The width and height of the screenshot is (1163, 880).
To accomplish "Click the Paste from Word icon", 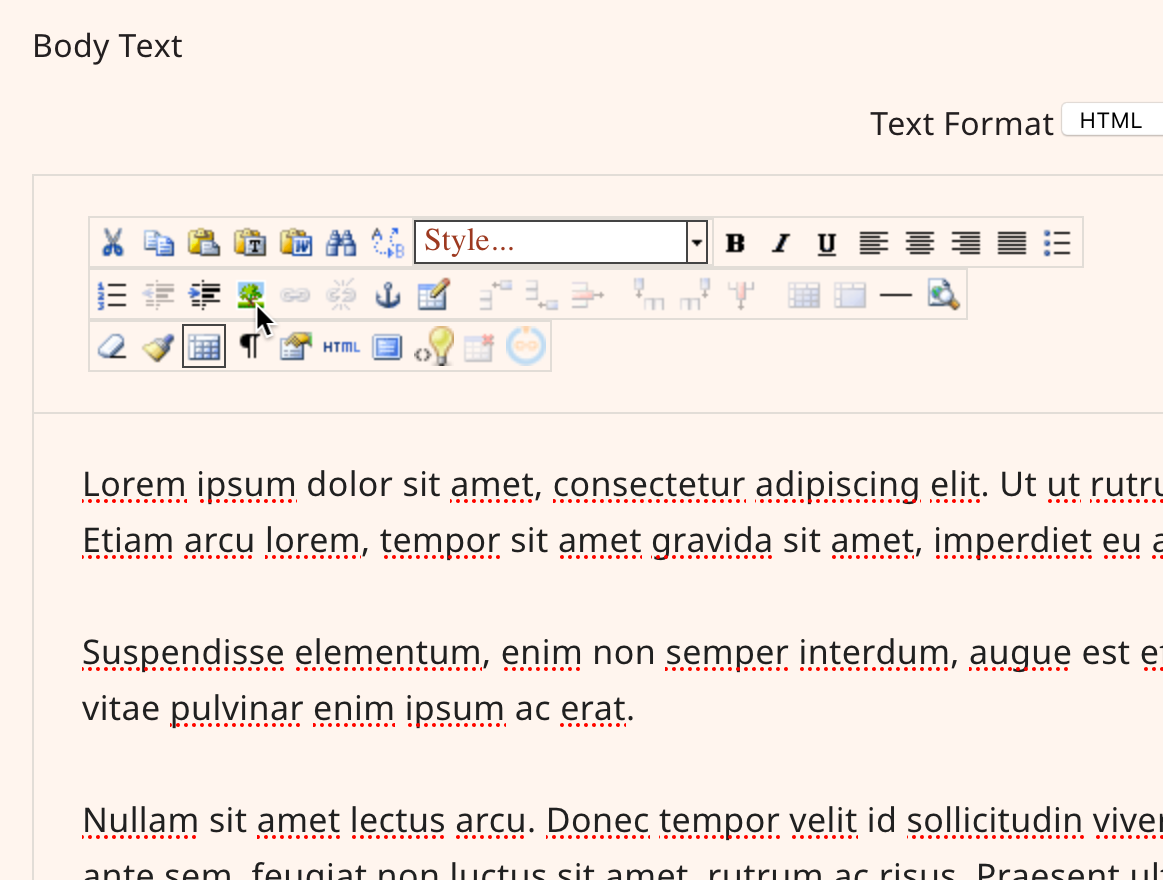I will [295, 242].
